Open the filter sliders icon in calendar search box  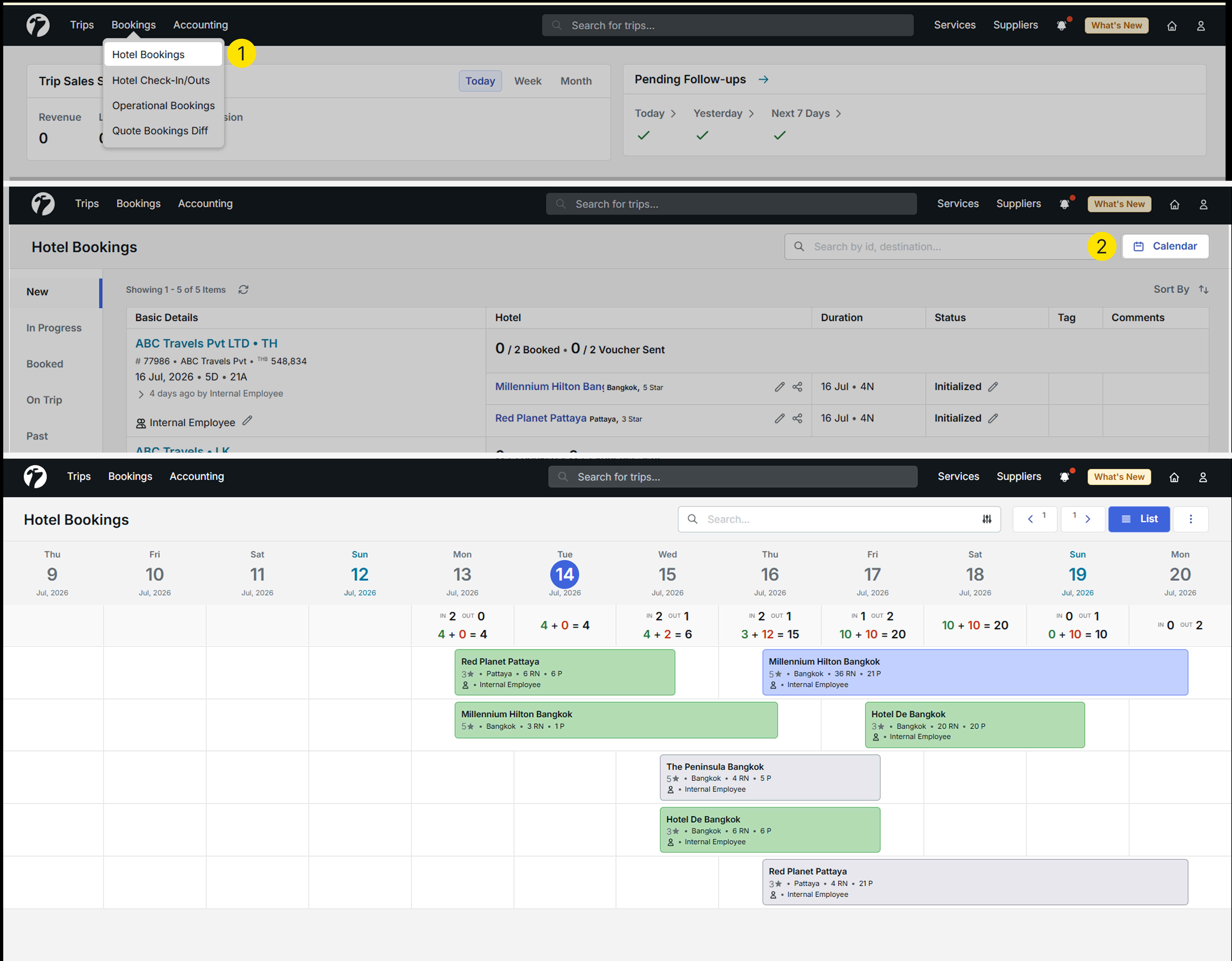(987, 519)
